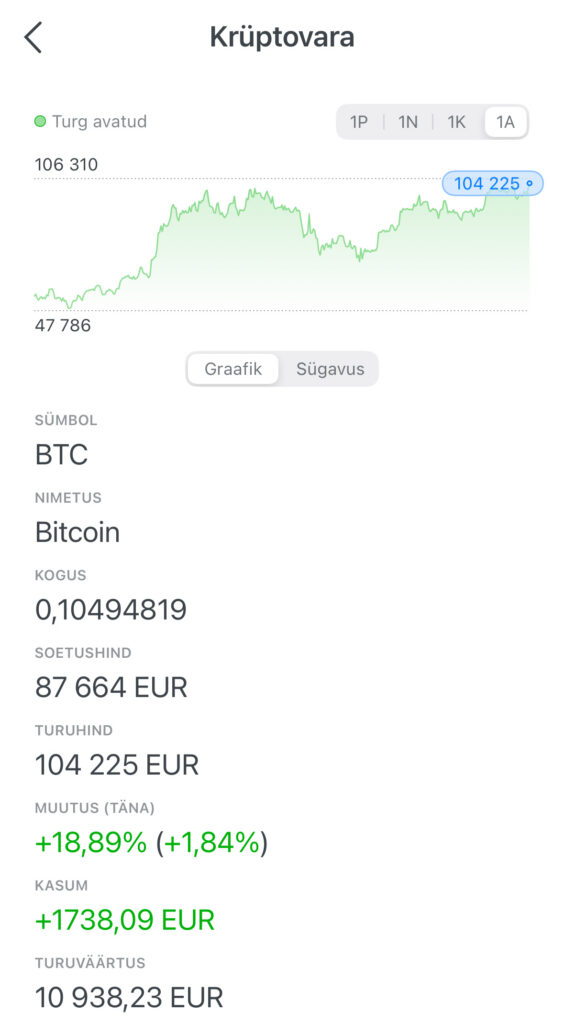Tap the 0,10494819 quantity value
This screenshot has height=1024, width=564.
pyautogui.click(x=111, y=610)
